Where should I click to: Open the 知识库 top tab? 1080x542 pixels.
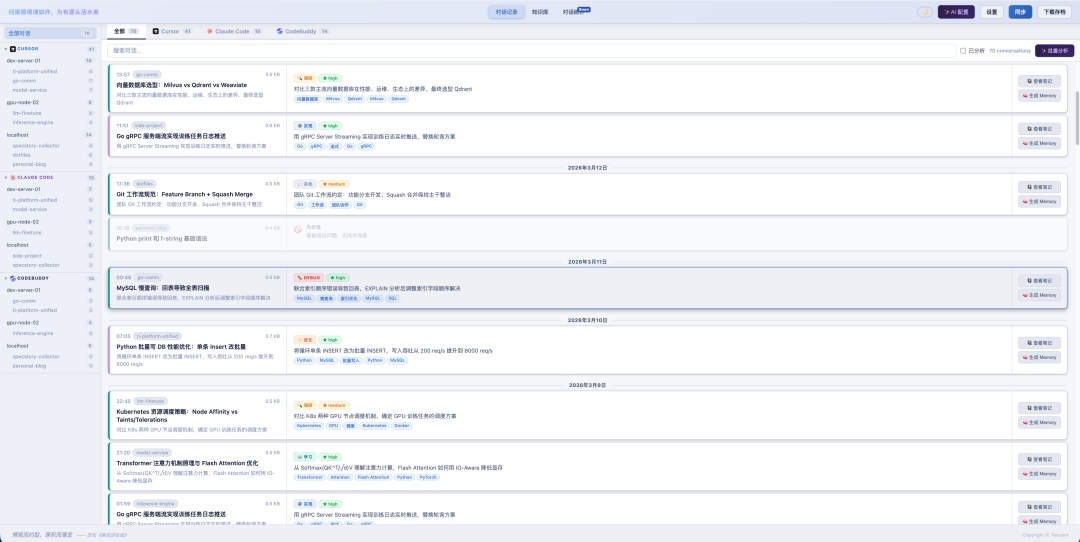[540, 12]
